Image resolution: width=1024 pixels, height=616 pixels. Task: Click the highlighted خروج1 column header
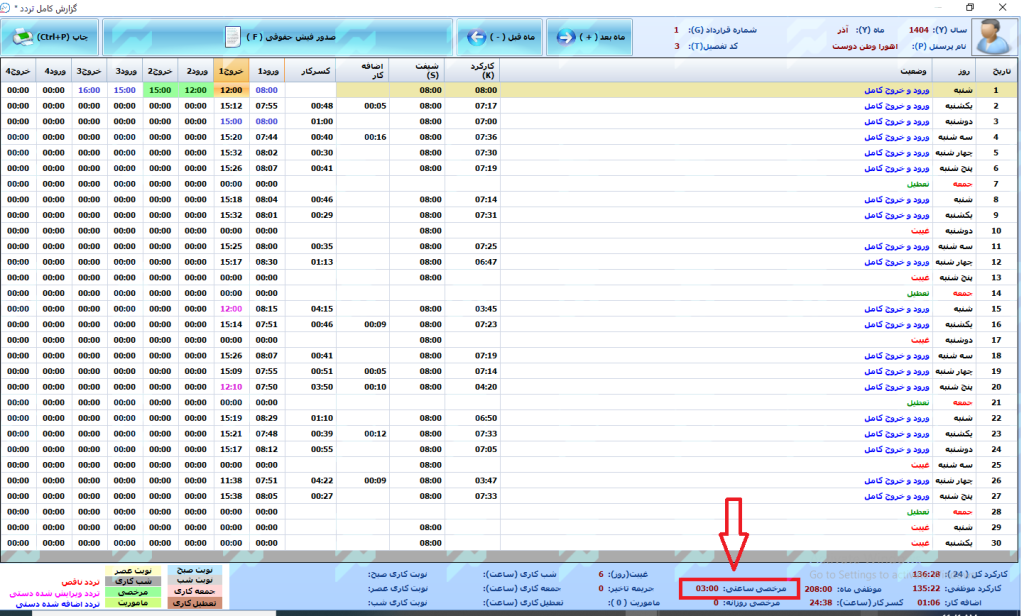click(231, 72)
